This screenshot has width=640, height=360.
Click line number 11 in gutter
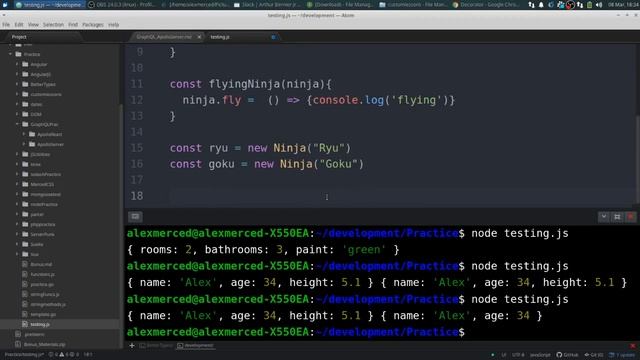tap(137, 84)
